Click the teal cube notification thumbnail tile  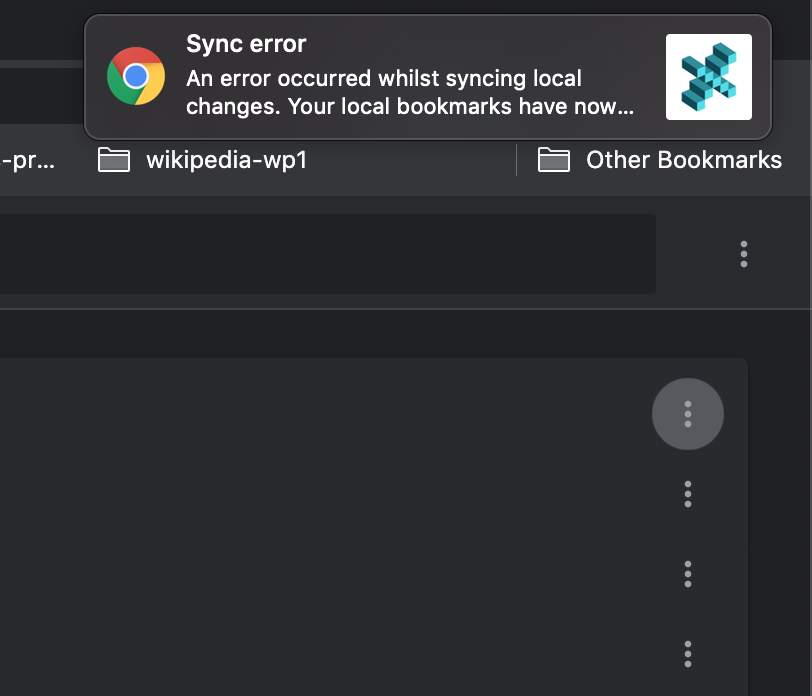coord(708,75)
